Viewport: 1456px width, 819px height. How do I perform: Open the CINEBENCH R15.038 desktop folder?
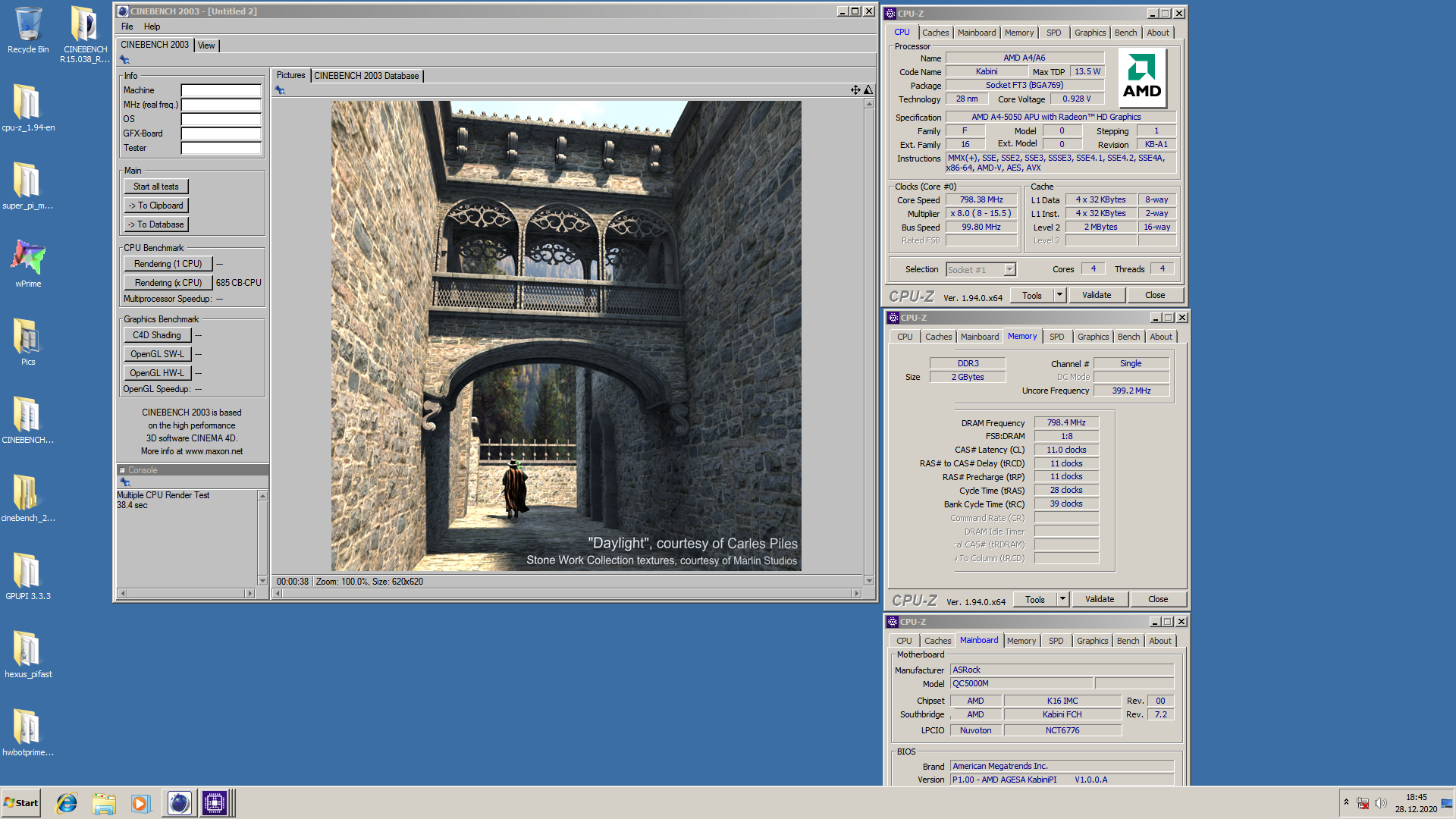tap(85, 34)
